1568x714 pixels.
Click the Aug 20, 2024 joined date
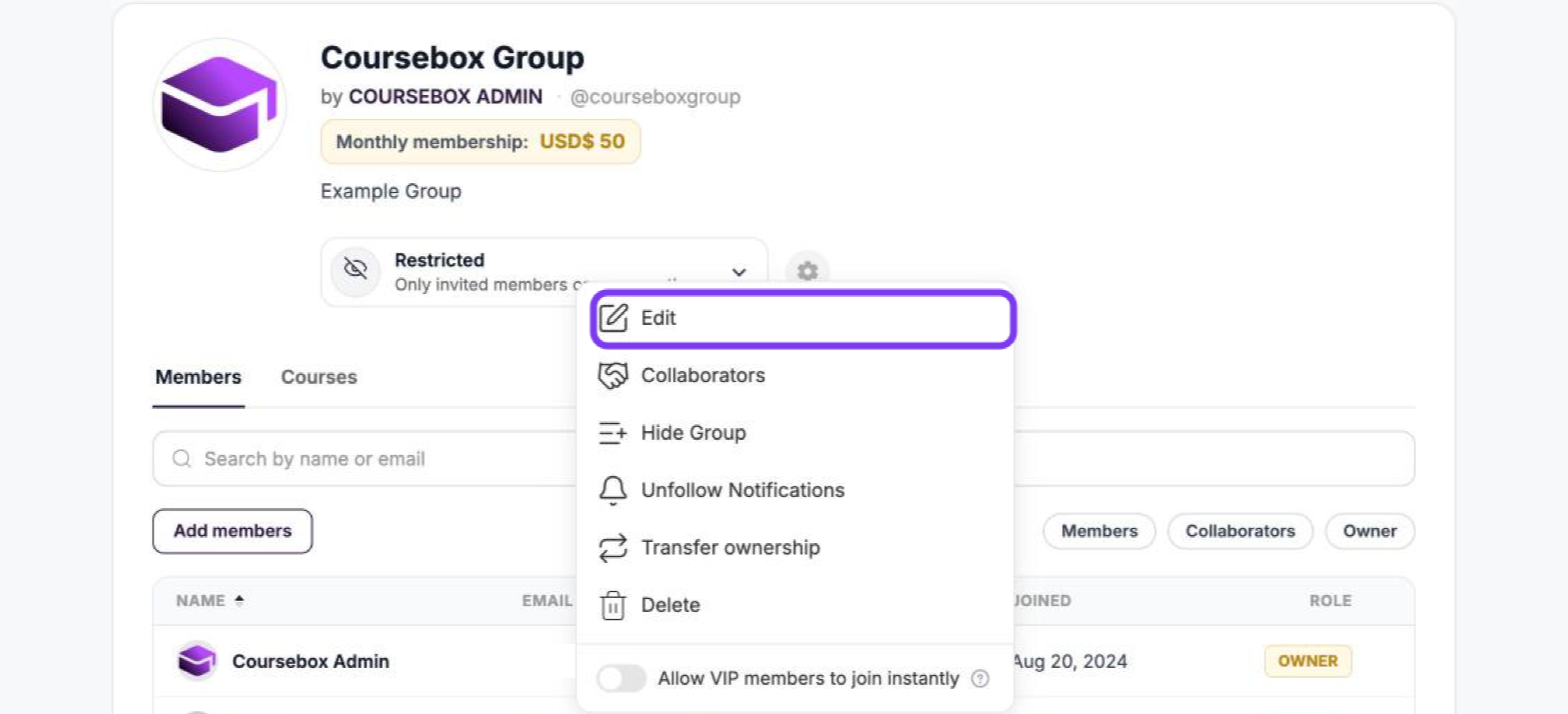coord(1069,662)
